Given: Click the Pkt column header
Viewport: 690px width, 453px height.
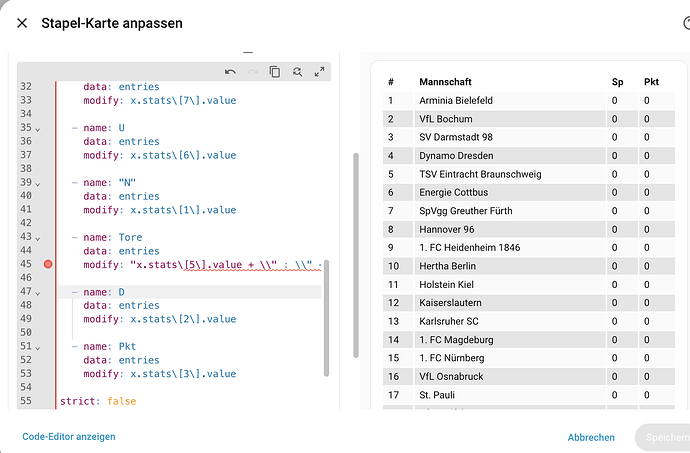Looking at the screenshot, I should [x=651, y=82].
